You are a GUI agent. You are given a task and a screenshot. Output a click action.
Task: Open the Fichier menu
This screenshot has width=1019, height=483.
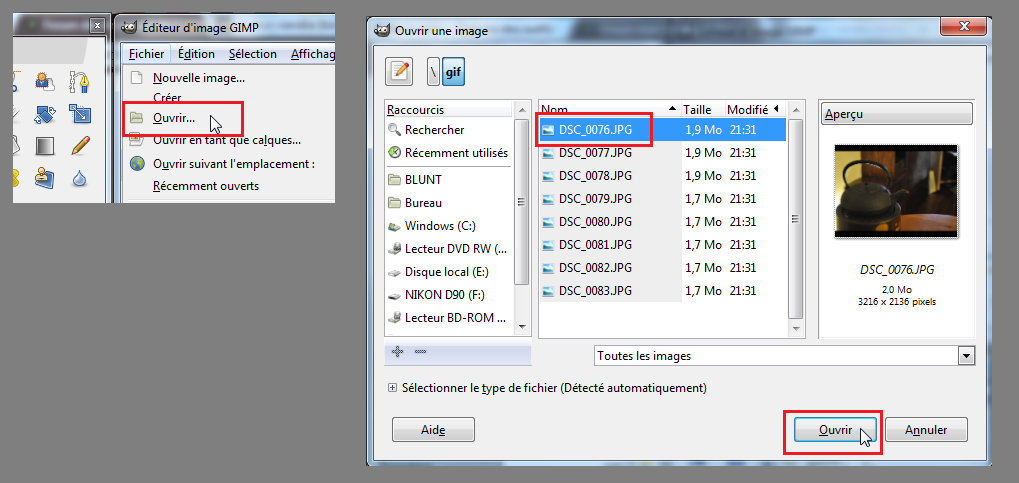click(x=146, y=54)
